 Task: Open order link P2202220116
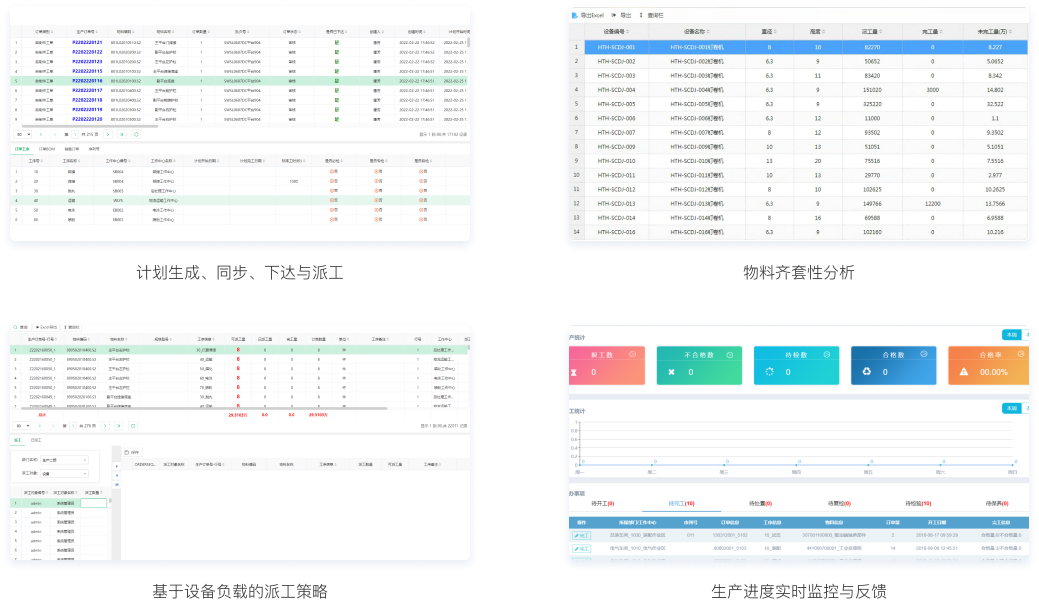coord(87,81)
